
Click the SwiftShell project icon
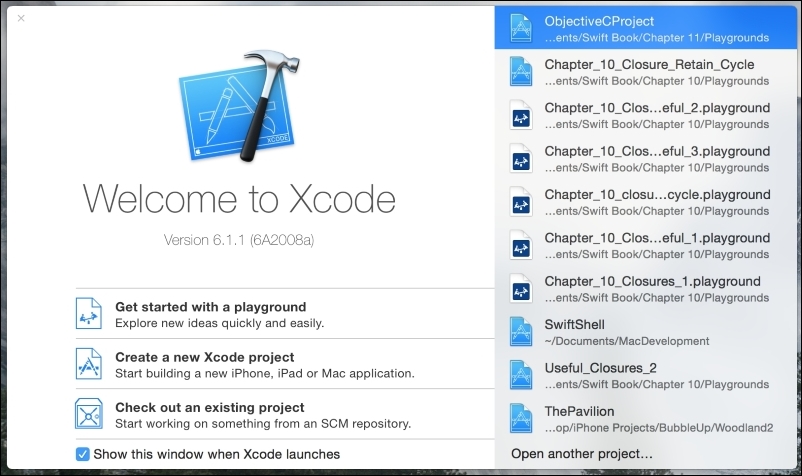(x=521, y=332)
